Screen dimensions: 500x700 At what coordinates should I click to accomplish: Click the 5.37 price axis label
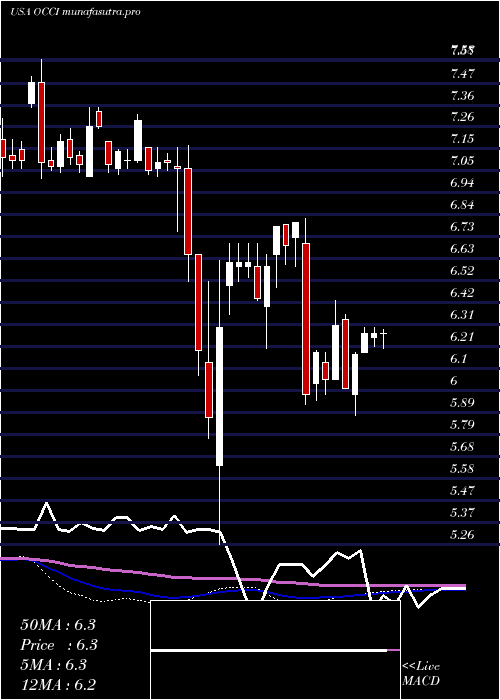[463, 512]
